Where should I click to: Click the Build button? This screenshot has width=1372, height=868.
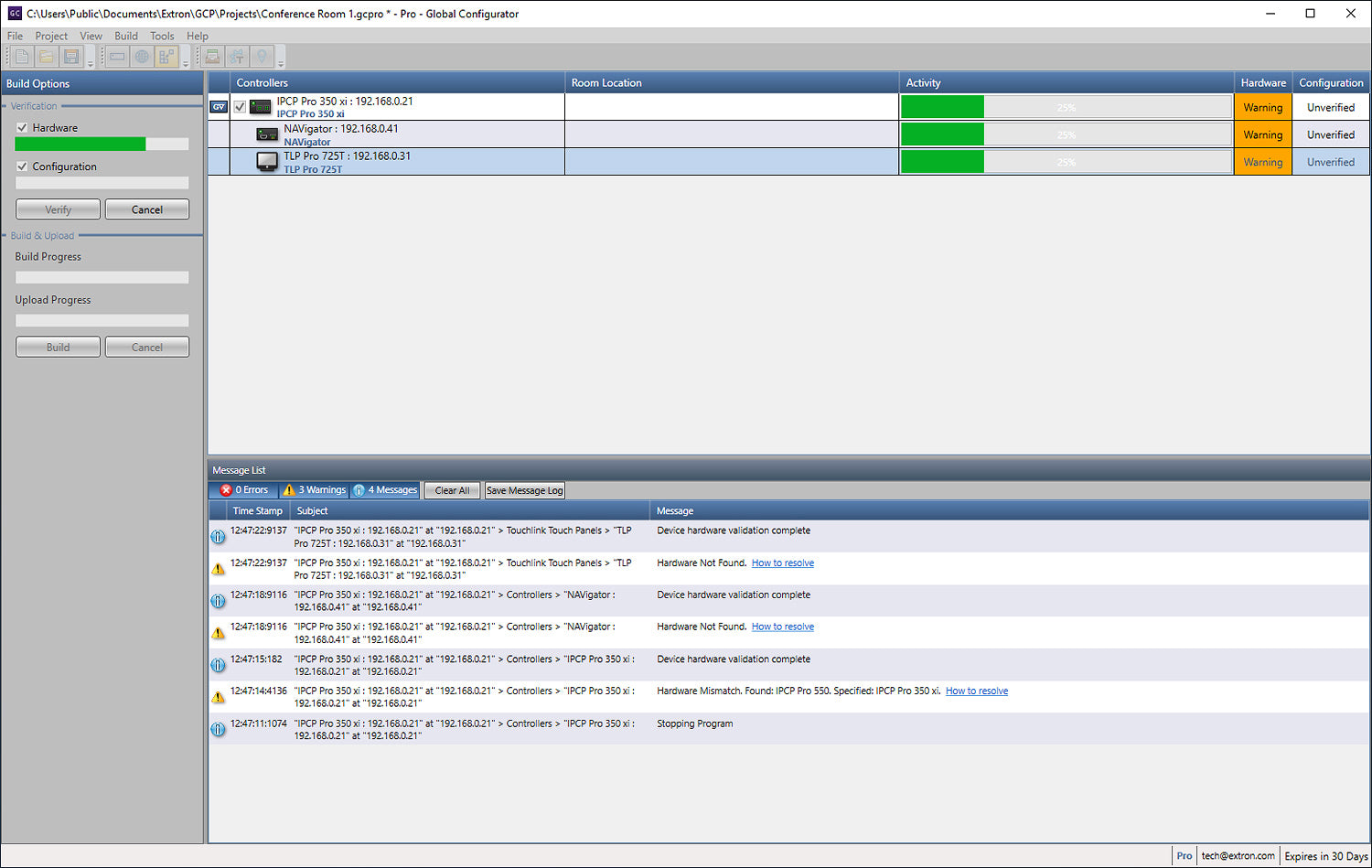(x=58, y=348)
